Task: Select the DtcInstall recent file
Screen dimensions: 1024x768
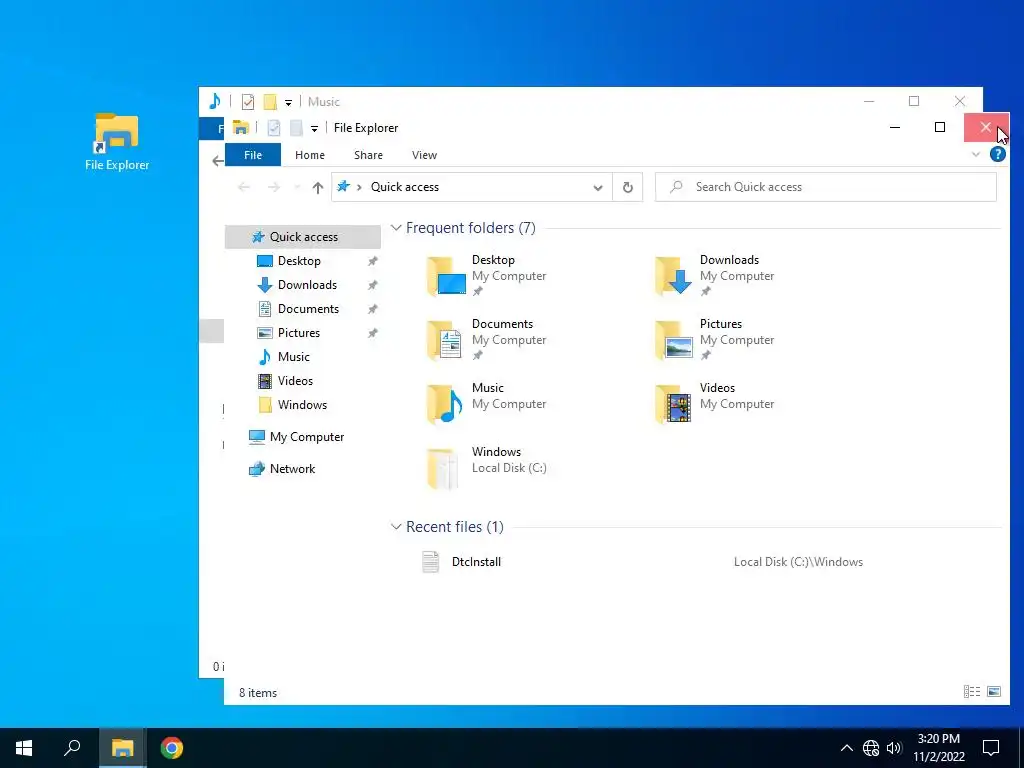Action: click(476, 562)
